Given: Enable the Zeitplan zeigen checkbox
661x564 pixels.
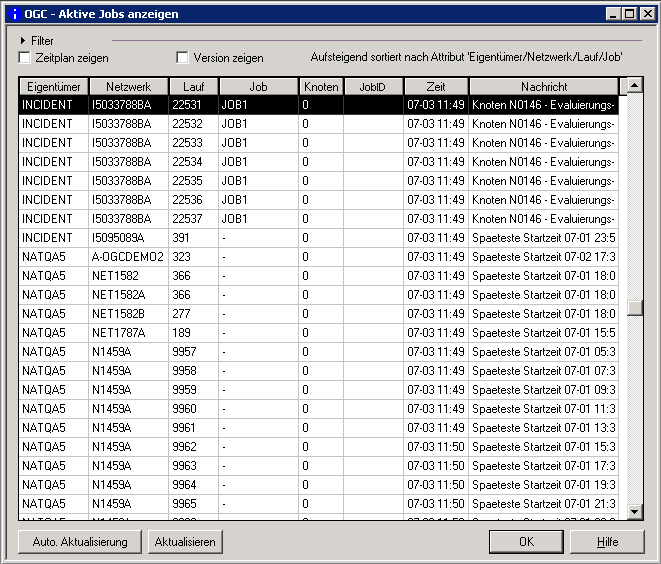Looking at the screenshot, I should [x=25, y=57].
